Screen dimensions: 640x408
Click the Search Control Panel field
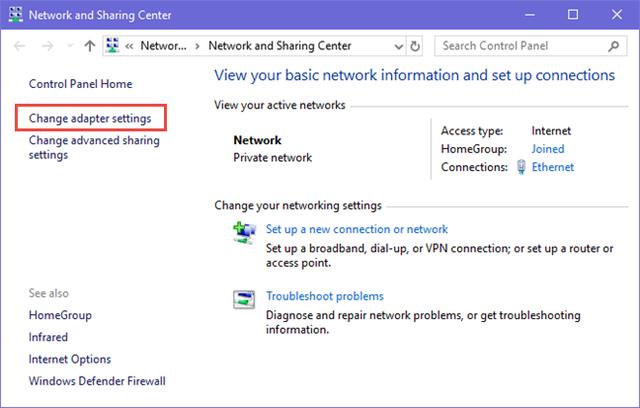click(x=520, y=46)
